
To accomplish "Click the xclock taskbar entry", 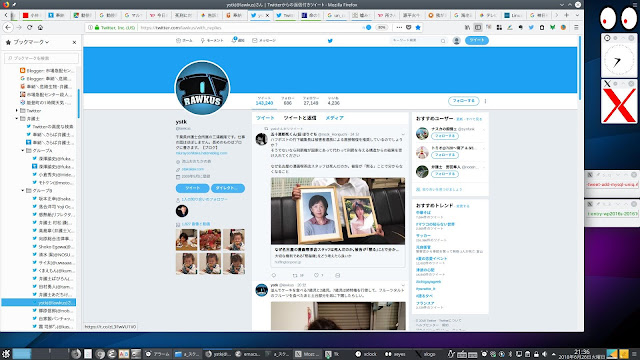I will pos(366,354).
